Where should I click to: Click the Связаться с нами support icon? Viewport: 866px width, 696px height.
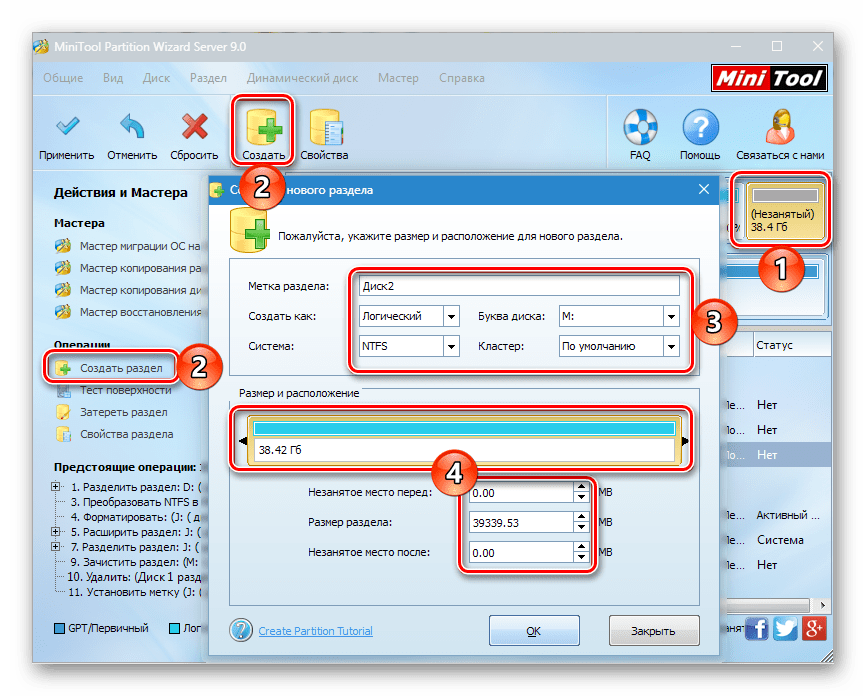[780, 127]
